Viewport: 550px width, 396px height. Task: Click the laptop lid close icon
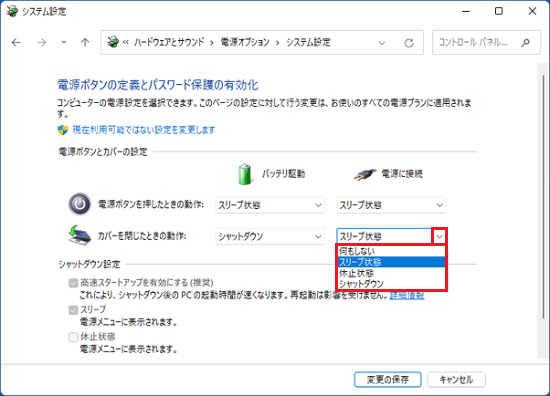click(x=80, y=235)
